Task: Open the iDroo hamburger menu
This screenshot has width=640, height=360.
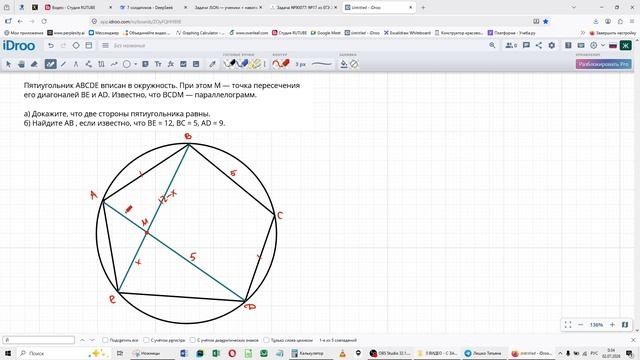Action: point(105,46)
